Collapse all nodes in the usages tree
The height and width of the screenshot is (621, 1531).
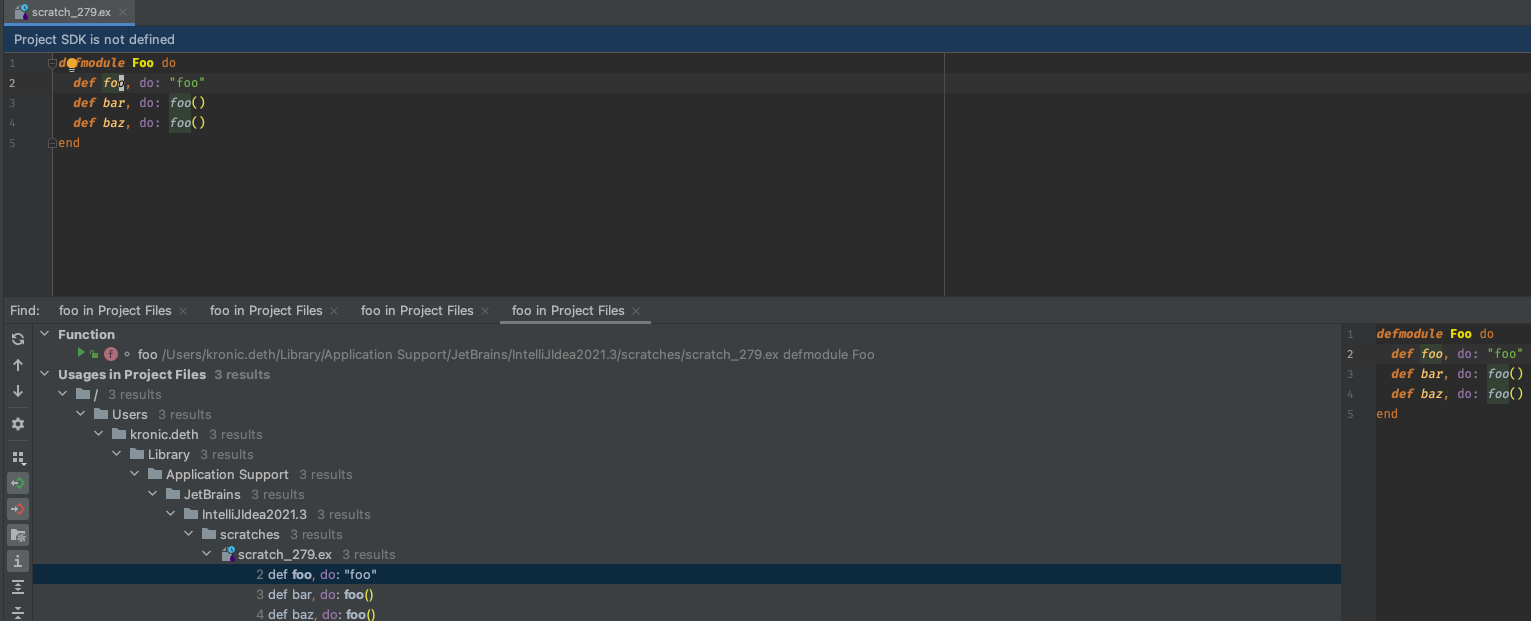17,613
